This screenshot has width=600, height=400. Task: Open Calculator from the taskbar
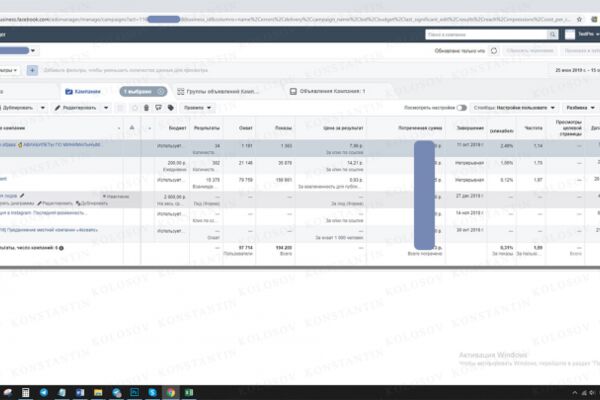pos(25,392)
